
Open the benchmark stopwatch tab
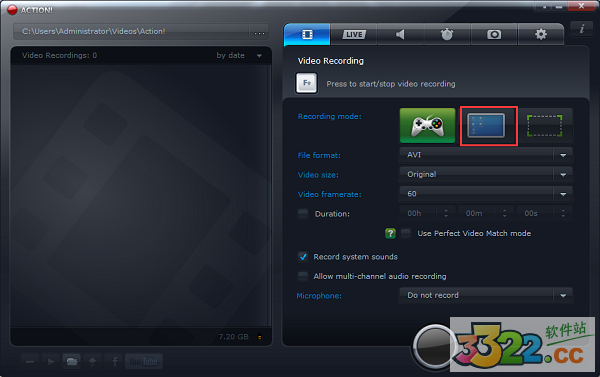coord(447,34)
